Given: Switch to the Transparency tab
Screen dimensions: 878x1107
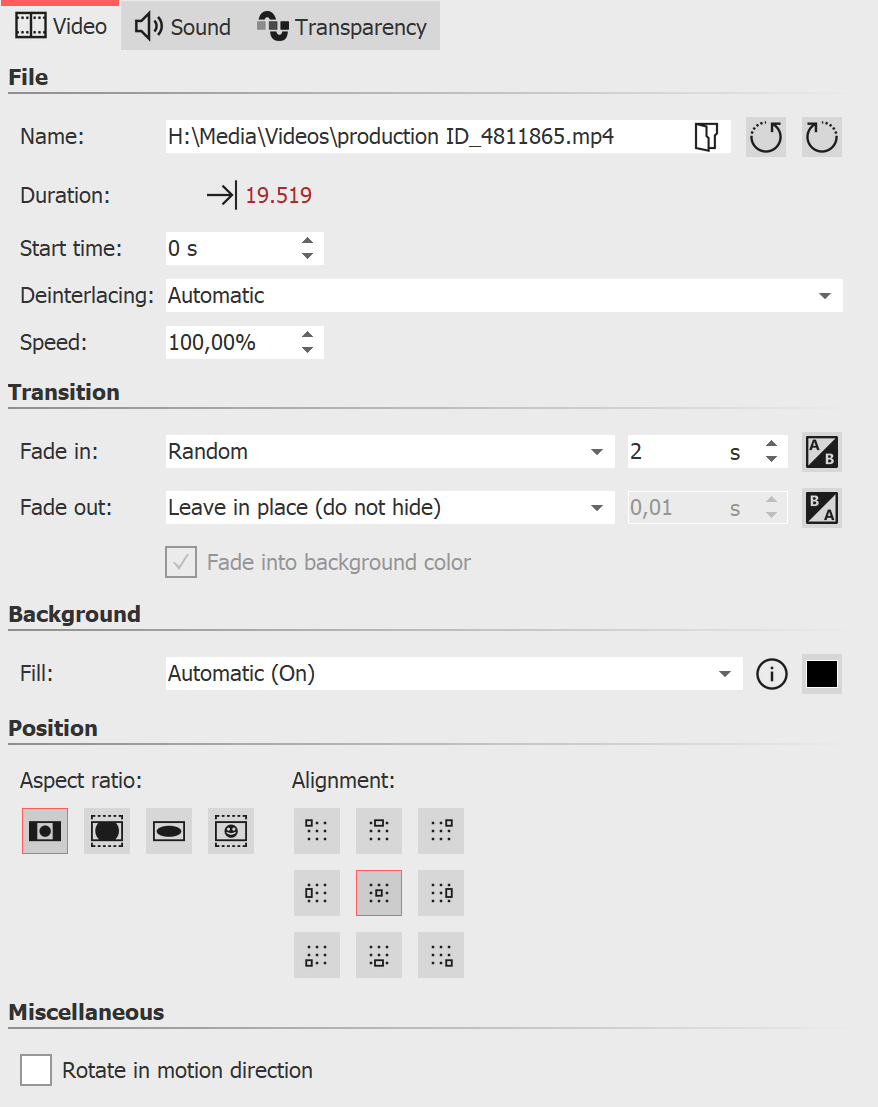Looking at the screenshot, I should click(x=343, y=26).
